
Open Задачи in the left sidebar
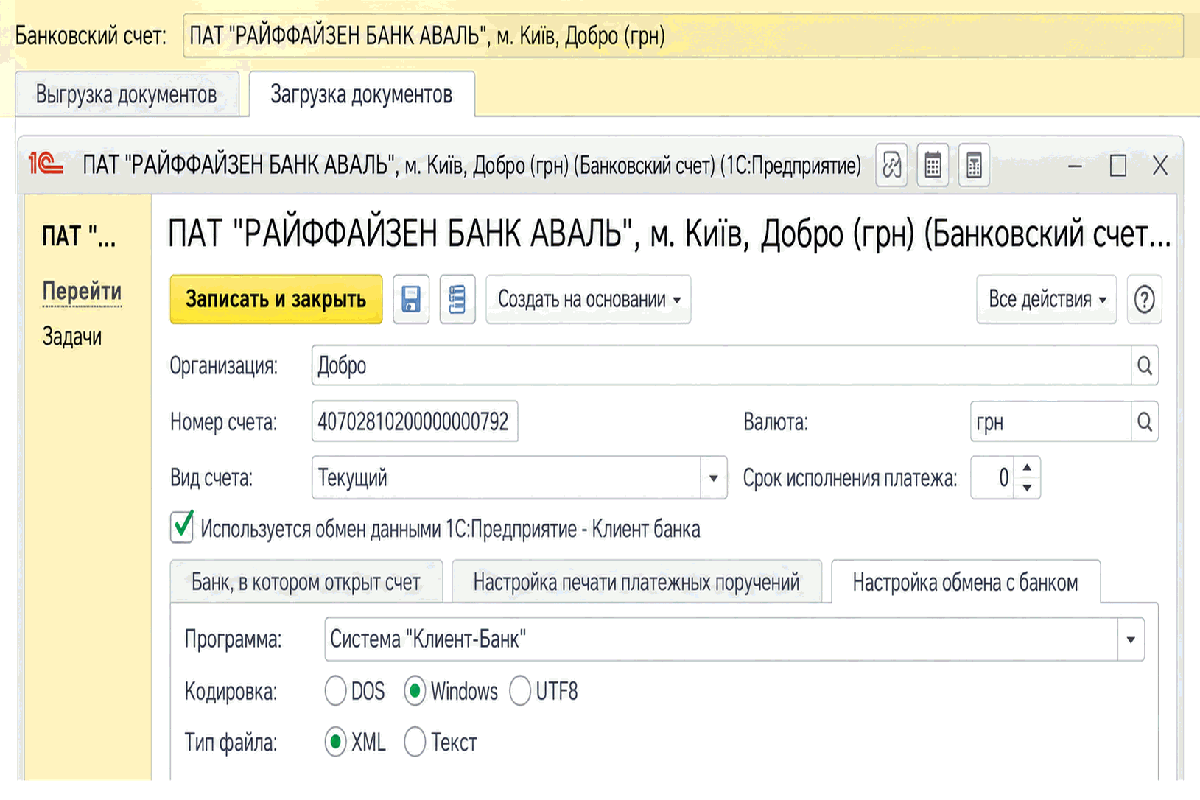pyautogui.click(x=72, y=336)
